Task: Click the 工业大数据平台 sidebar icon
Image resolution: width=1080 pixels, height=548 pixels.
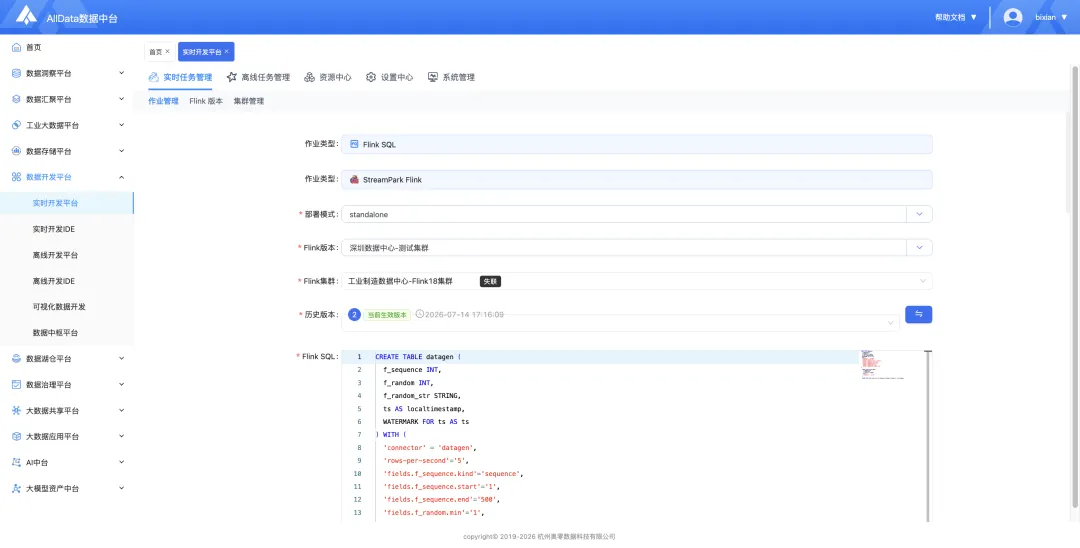Action: (x=17, y=125)
